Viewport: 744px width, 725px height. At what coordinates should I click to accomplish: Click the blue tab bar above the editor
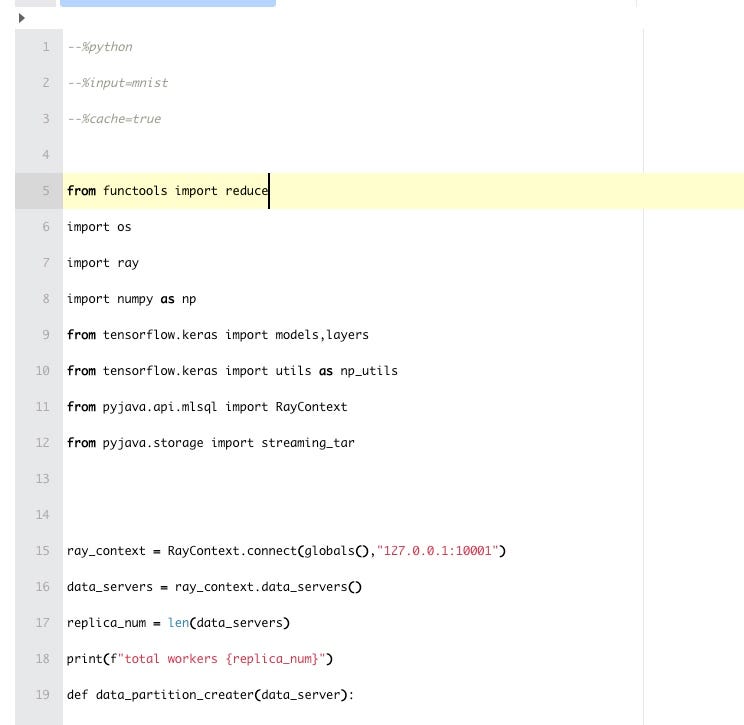coord(168,3)
